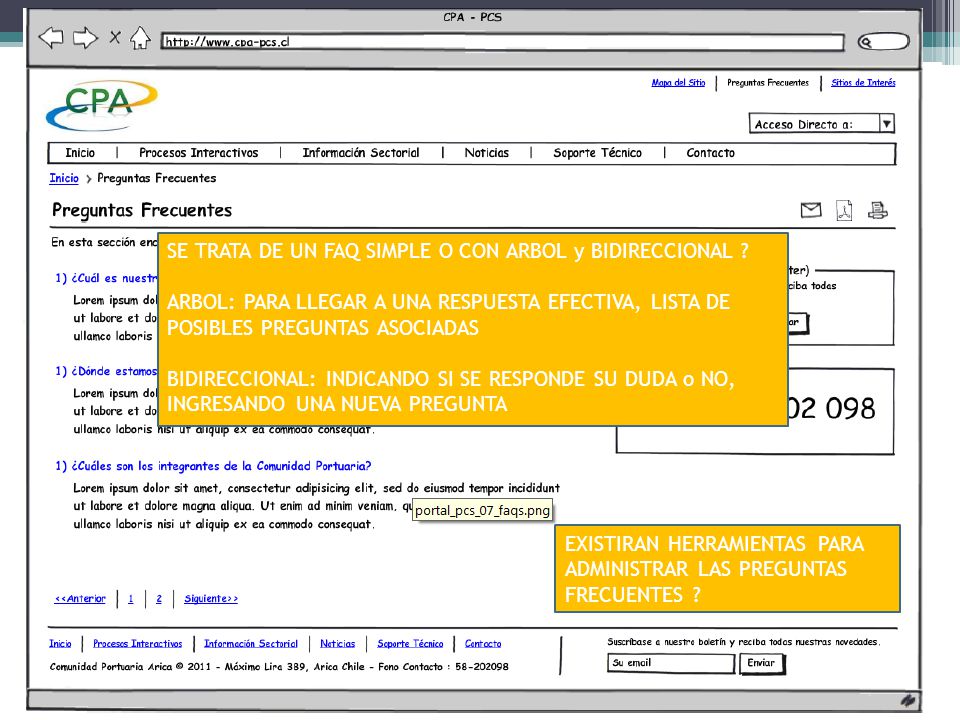Open the footer Soporte Técnico link

[410, 643]
